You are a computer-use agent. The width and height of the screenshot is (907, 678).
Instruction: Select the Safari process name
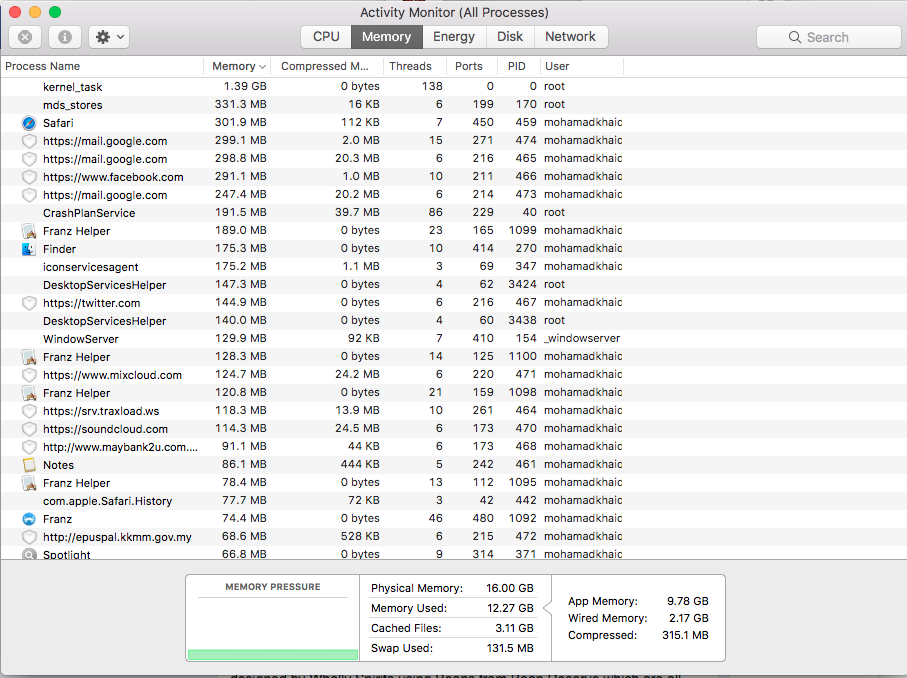coord(58,123)
